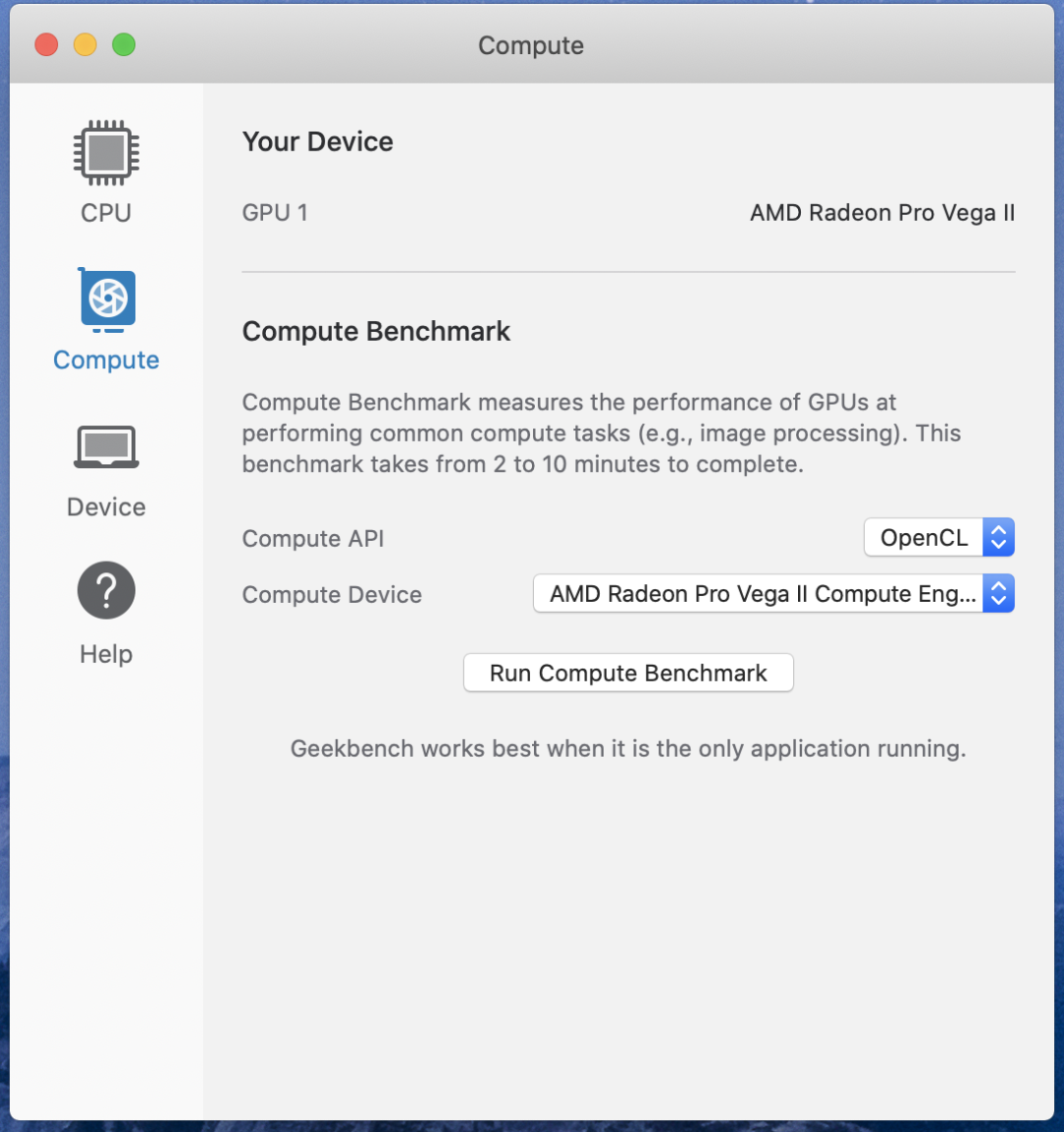This screenshot has height=1132, width=1064.
Task: Run Compute Benchmark button
Action: click(x=628, y=673)
